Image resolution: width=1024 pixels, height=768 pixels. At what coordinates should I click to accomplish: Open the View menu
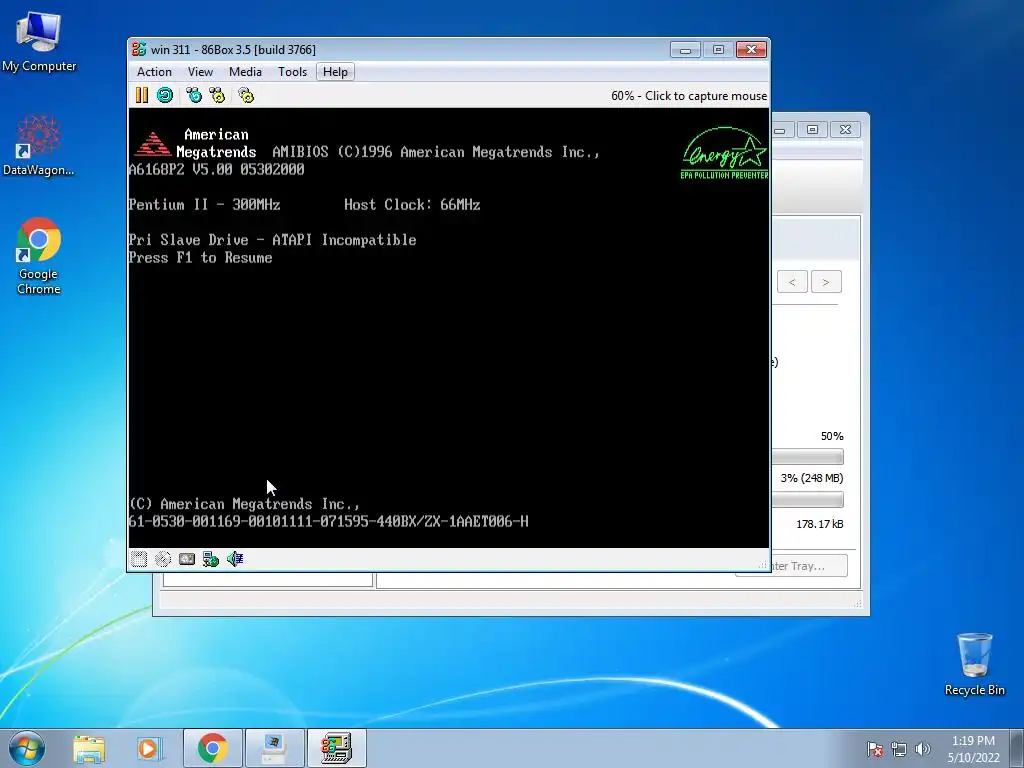point(200,72)
